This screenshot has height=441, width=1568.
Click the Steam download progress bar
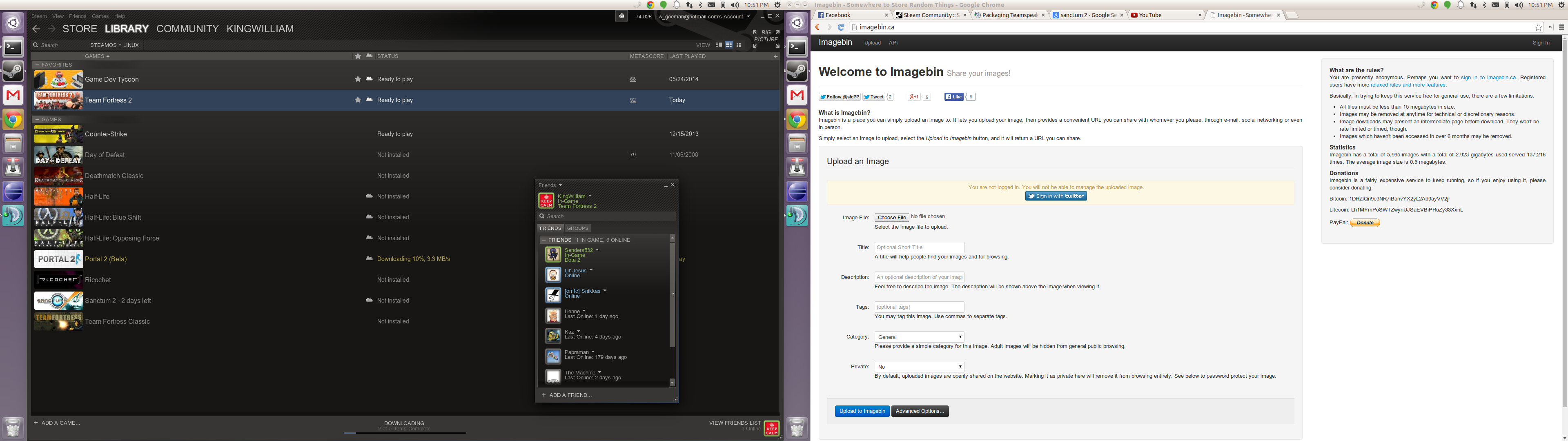pos(405,433)
